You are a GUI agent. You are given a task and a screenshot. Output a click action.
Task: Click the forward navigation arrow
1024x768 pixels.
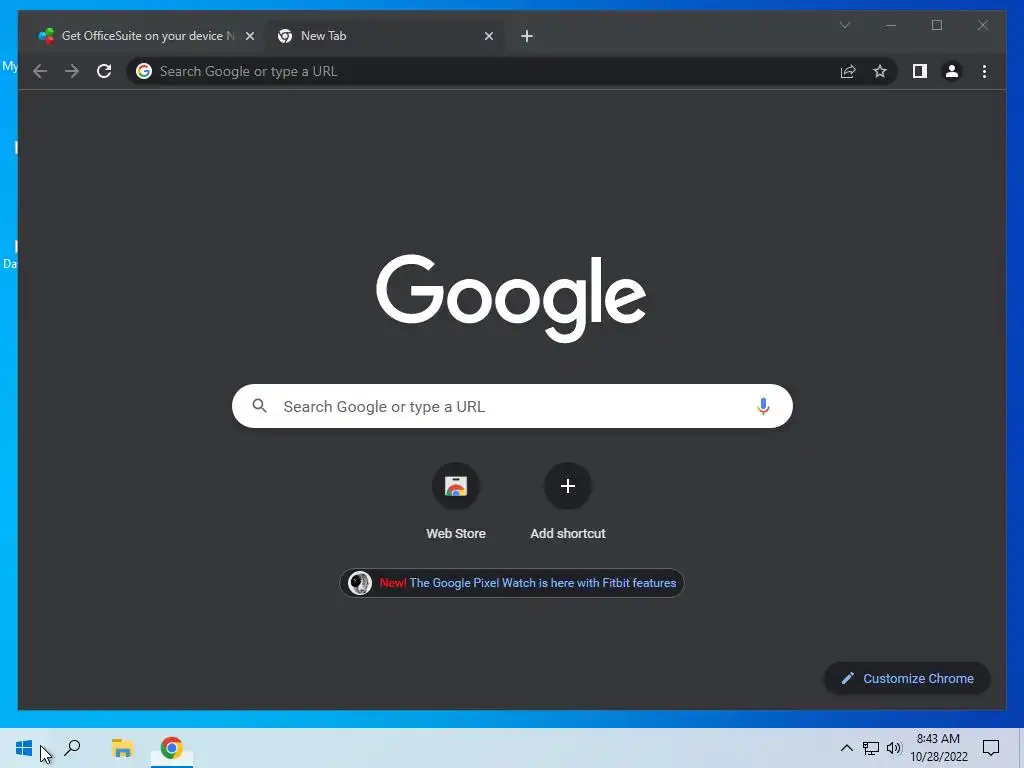(72, 71)
